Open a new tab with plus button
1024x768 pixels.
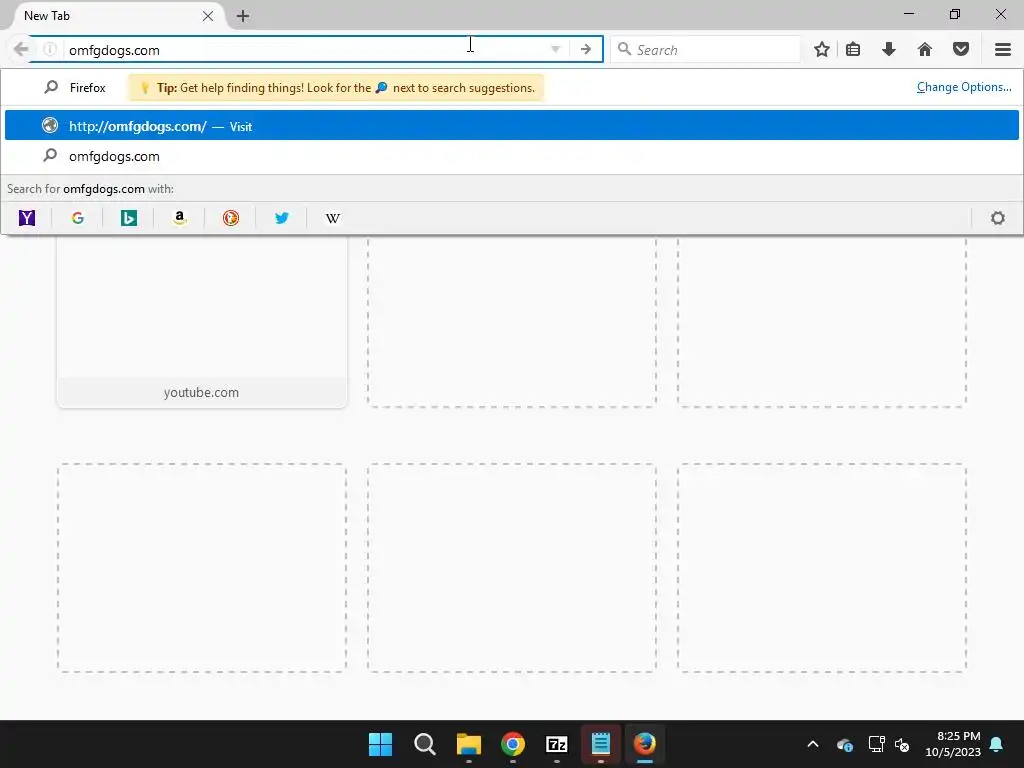point(243,16)
